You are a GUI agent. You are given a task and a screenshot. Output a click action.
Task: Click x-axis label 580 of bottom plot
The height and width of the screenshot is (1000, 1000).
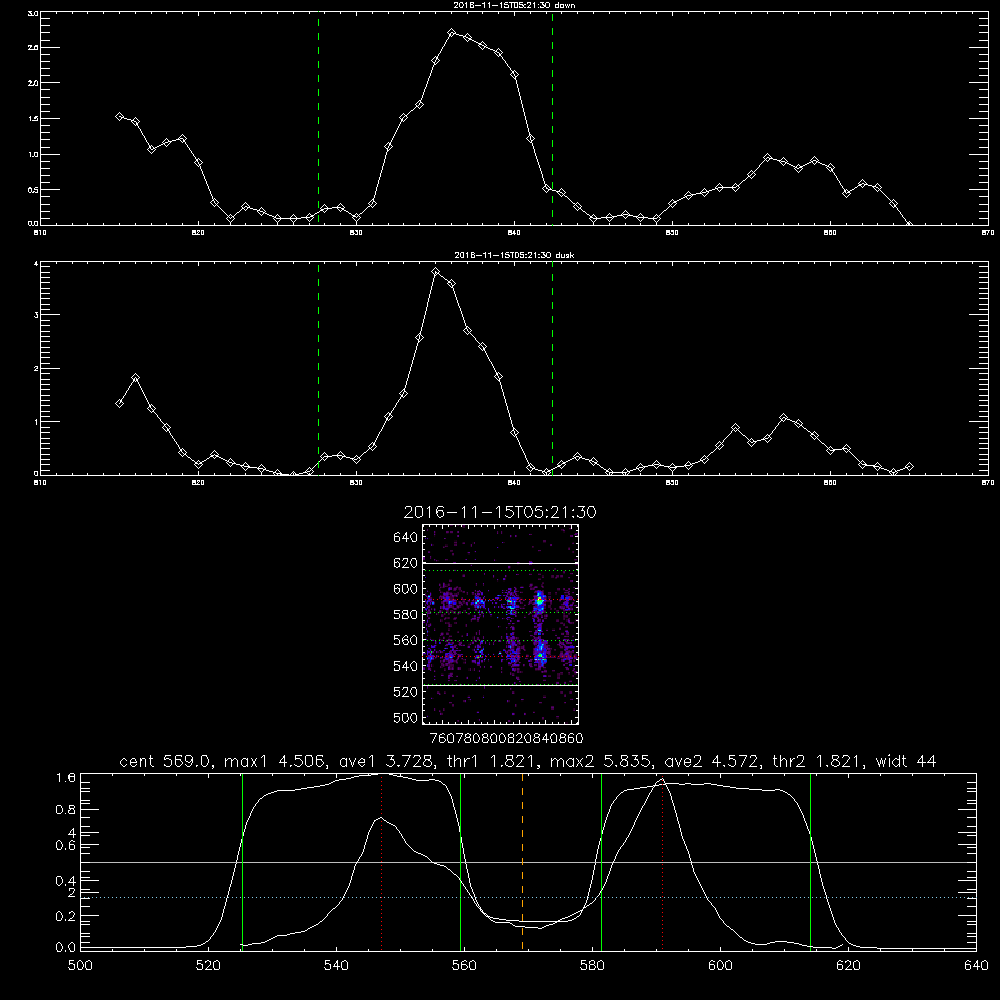click(x=592, y=965)
